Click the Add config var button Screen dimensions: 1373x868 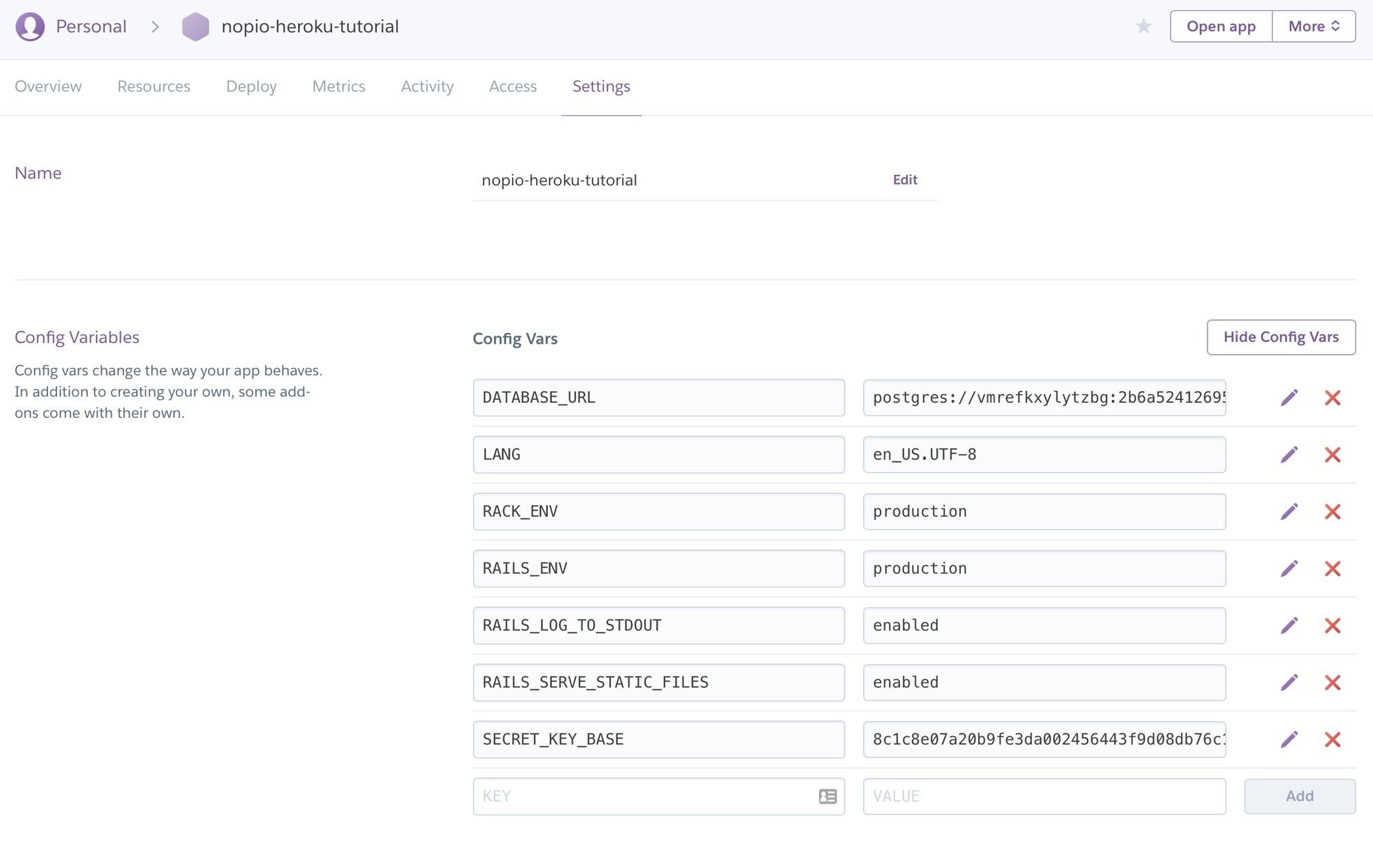click(1300, 796)
